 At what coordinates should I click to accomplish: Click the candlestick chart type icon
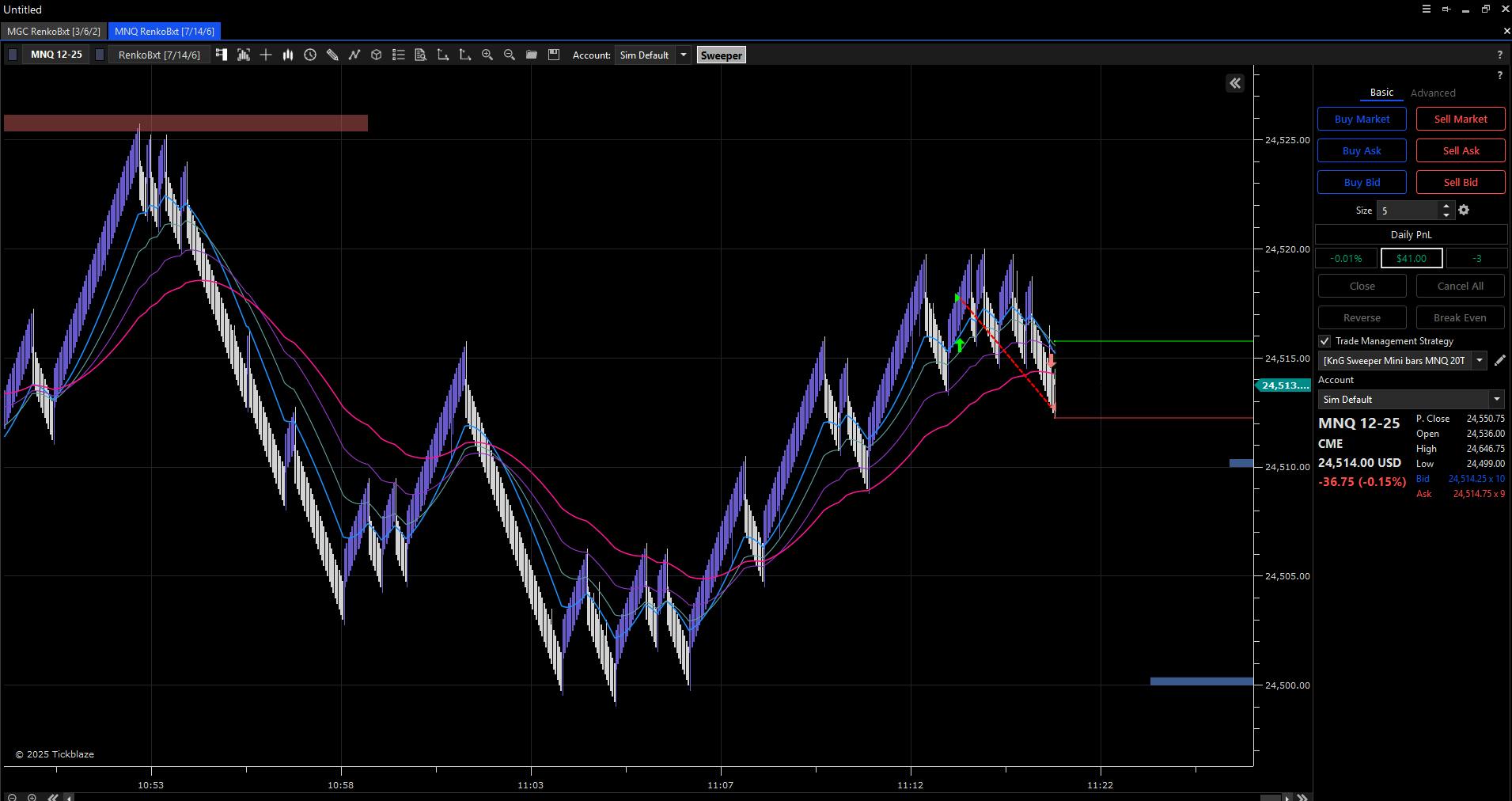(x=288, y=55)
